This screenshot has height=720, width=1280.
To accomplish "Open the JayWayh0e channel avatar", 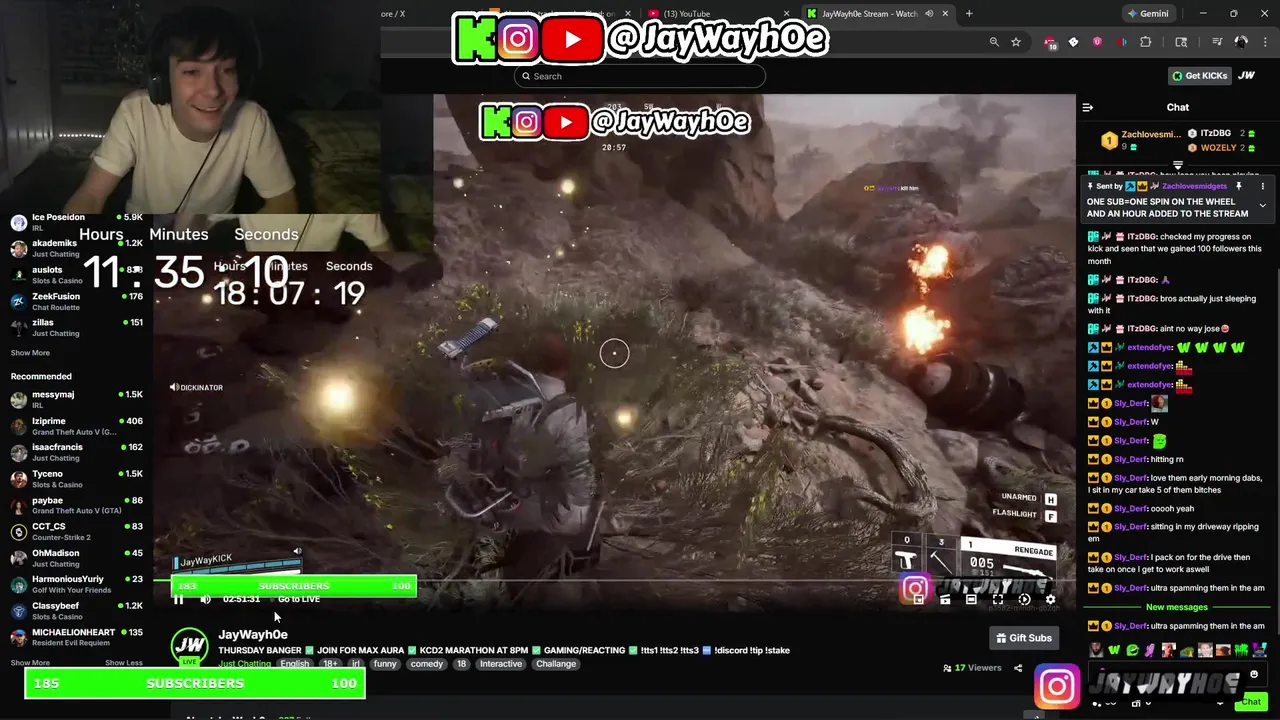I will point(189,645).
